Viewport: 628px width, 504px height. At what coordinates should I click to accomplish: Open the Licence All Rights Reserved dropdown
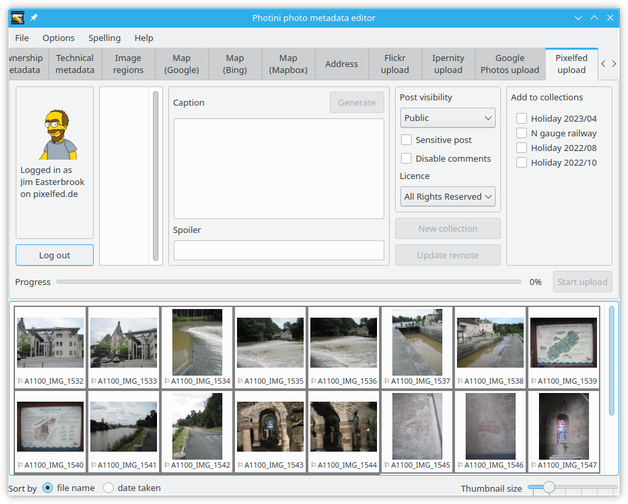pos(448,197)
